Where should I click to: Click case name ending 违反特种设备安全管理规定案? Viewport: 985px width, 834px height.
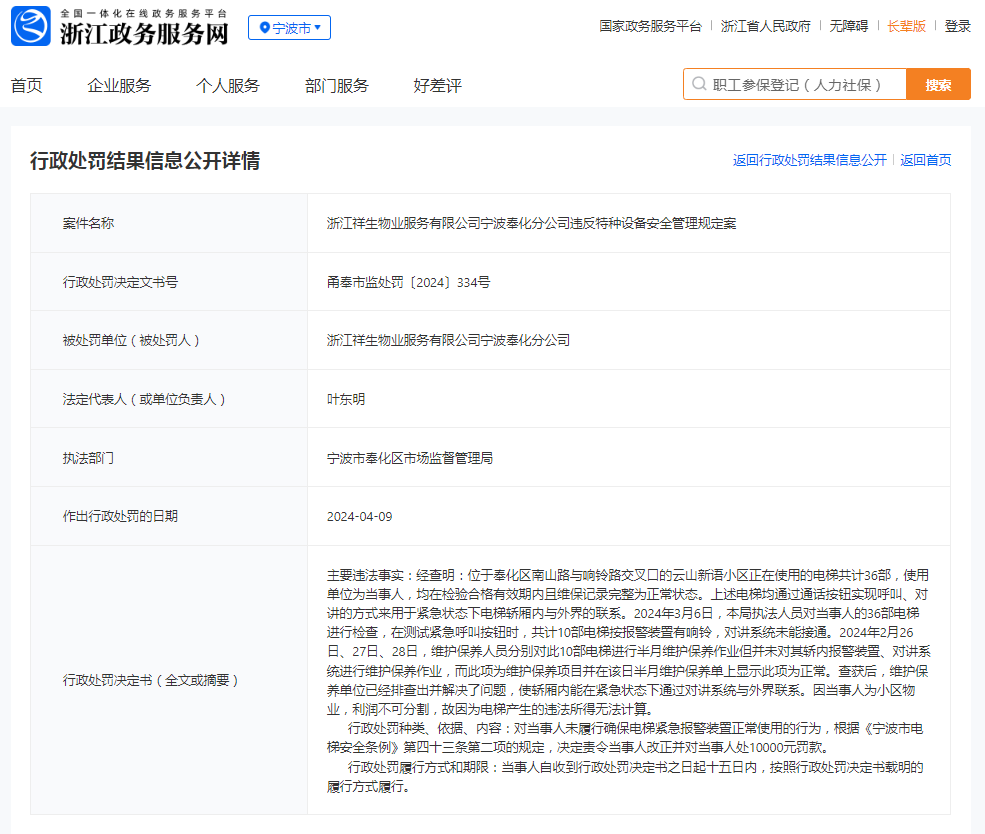[531, 223]
